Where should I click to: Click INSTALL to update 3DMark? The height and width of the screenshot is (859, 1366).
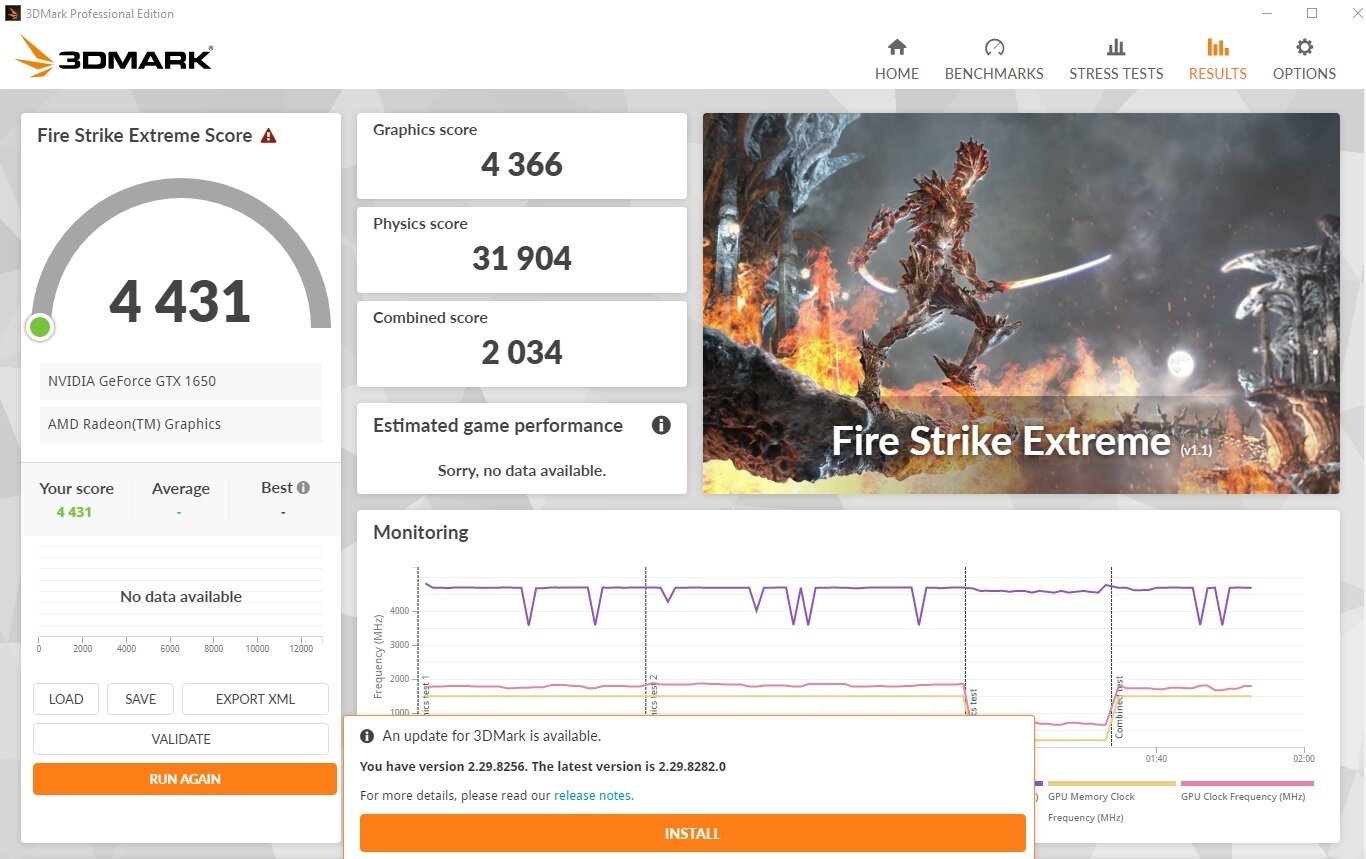(692, 833)
